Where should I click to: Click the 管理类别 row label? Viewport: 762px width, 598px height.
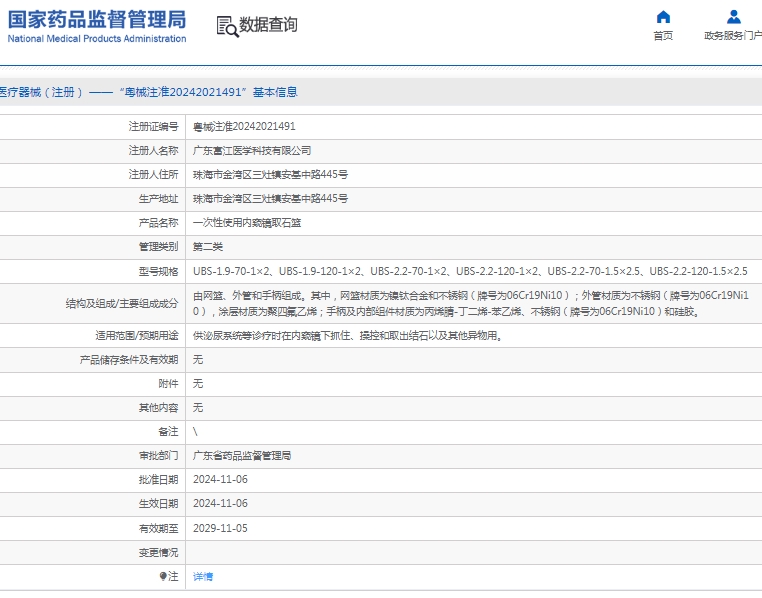pyautogui.click(x=158, y=247)
